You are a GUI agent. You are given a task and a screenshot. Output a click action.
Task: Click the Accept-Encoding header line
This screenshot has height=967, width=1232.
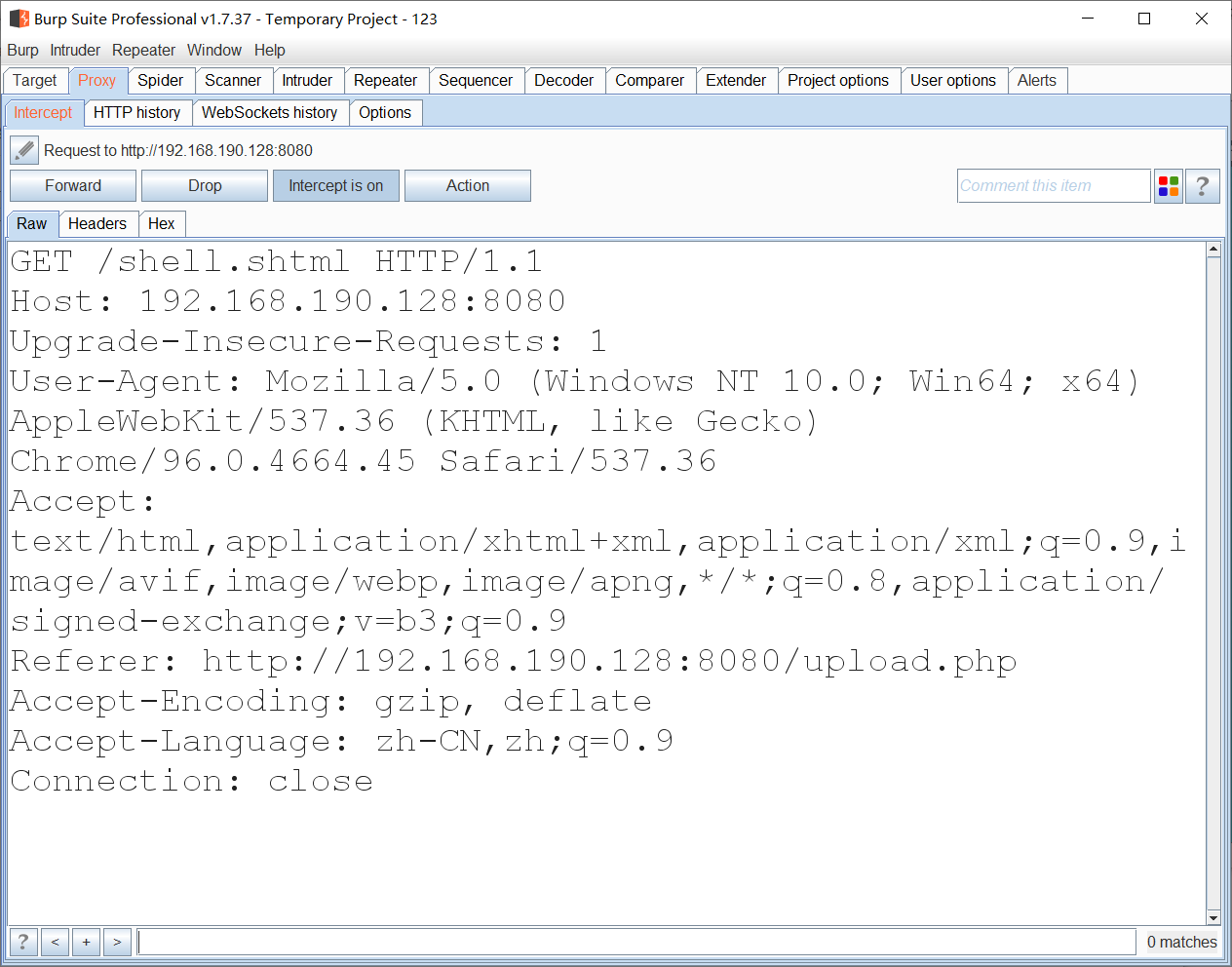[x=330, y=701]
